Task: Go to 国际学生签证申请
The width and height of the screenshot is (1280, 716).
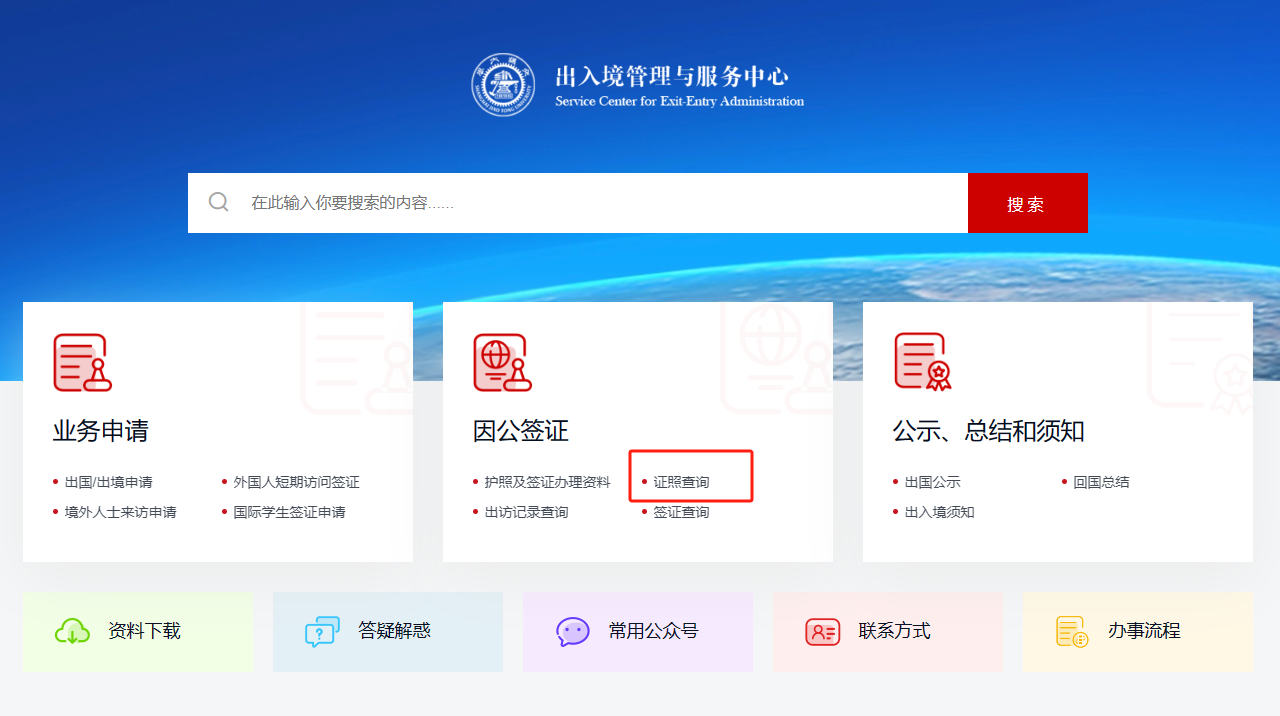Action: coord(289,512)
